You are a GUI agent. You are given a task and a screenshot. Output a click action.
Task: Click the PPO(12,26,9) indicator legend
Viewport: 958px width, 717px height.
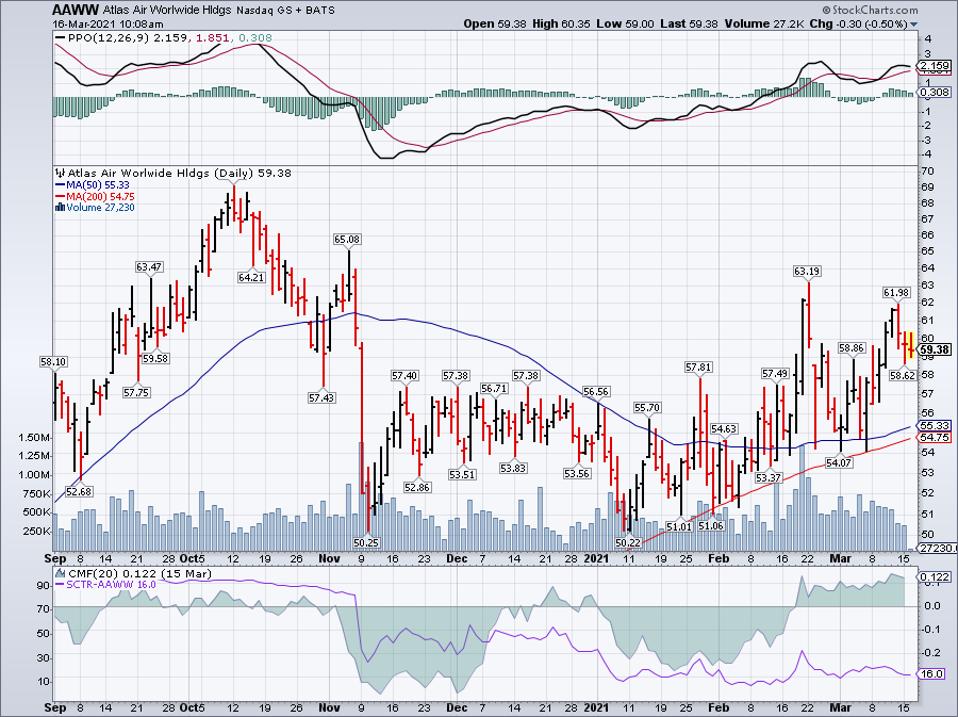point(109,38)
